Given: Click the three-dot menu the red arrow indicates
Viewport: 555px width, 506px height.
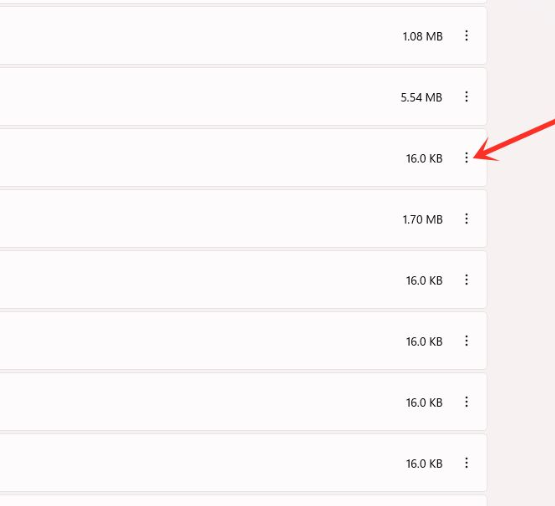Looking at the screenshot, I should point(466,157).
